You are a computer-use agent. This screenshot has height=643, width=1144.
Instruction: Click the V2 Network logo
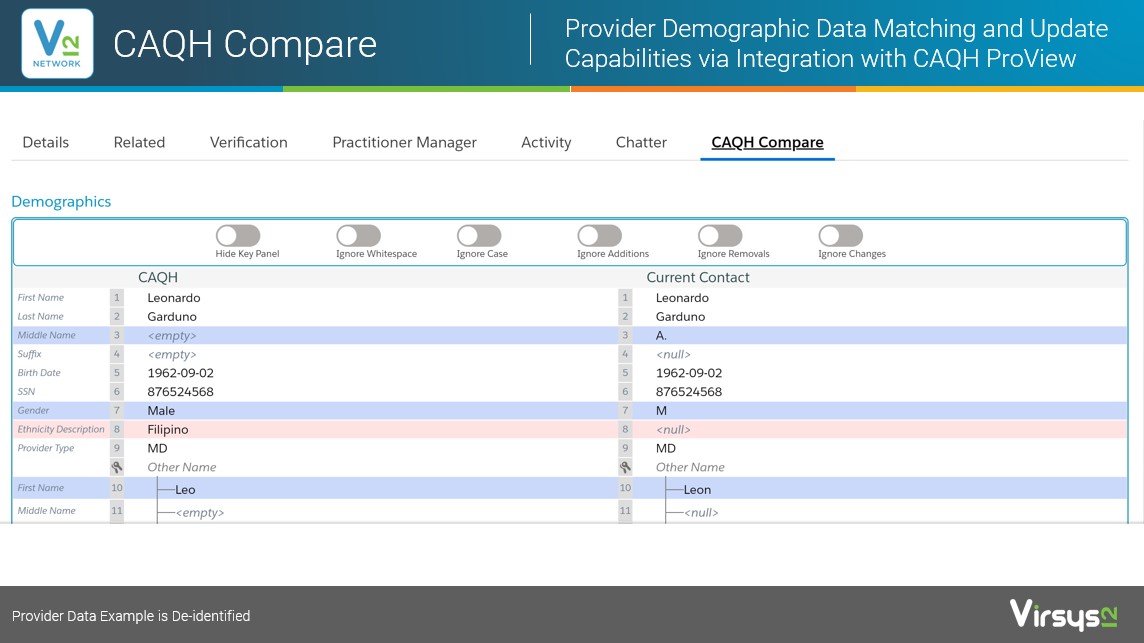pyautogui.click(x=58, y=44)
